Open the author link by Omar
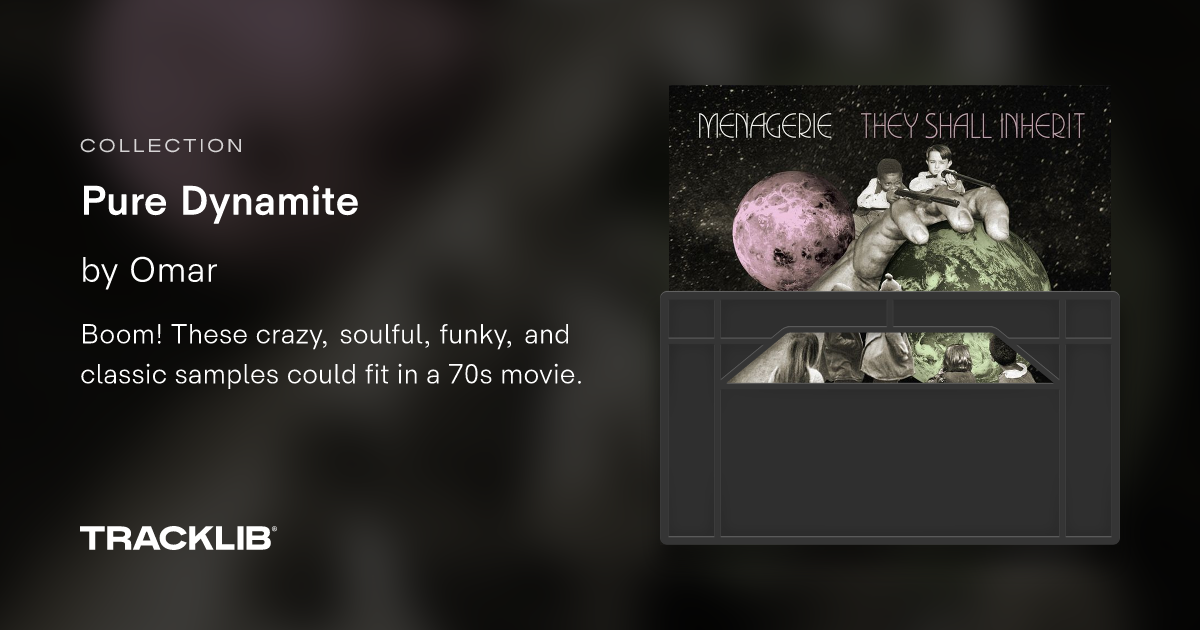This screenshot has width=1200, height=630. (149, 271)
